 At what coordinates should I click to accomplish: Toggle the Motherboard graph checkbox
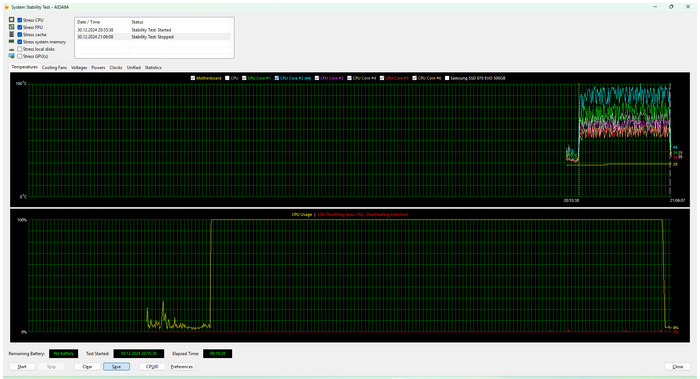coord(193,78)
